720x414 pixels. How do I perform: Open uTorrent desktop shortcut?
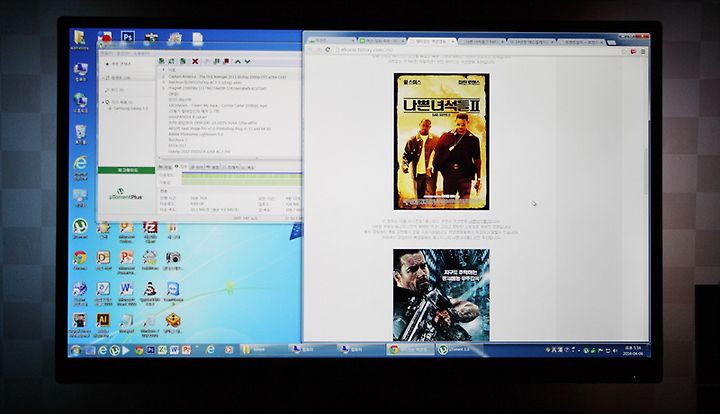tap(80, 228)
